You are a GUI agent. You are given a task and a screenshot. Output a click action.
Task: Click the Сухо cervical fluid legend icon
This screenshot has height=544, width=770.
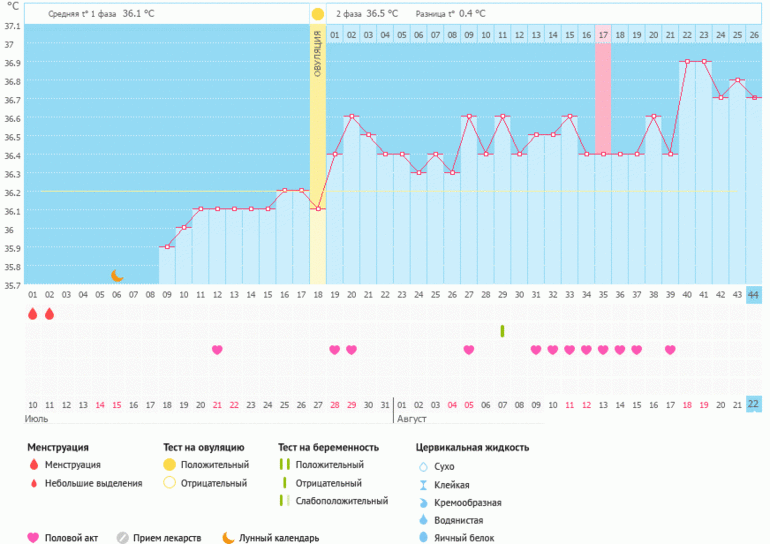tap(422, 466)
